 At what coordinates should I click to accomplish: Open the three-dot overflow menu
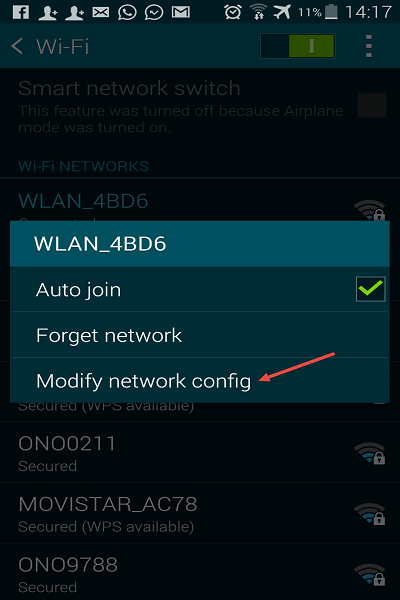pyautogui.click(x=369, y=46)
